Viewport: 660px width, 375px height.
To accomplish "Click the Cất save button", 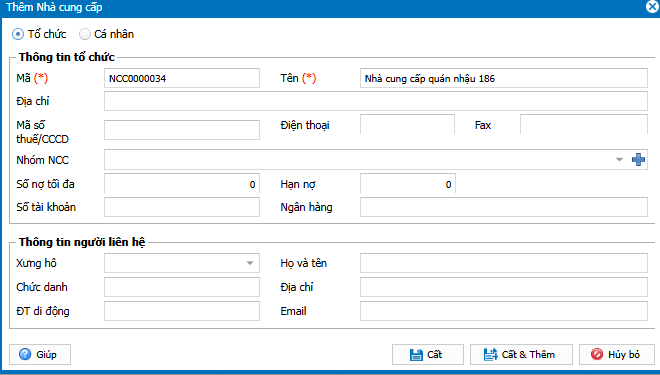I will point(428,354).
